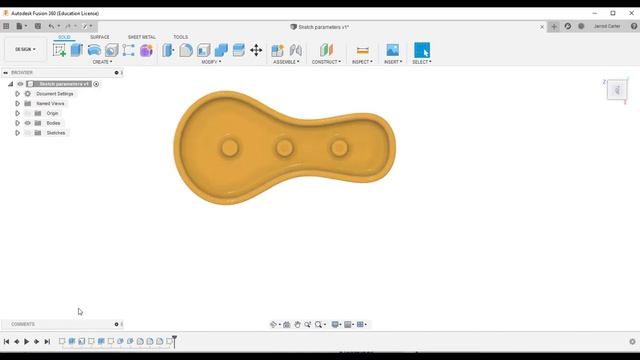The height and width of the screenshot is (360, 640).
Task: Select the Revolve tool
Action: coord(94,50)
